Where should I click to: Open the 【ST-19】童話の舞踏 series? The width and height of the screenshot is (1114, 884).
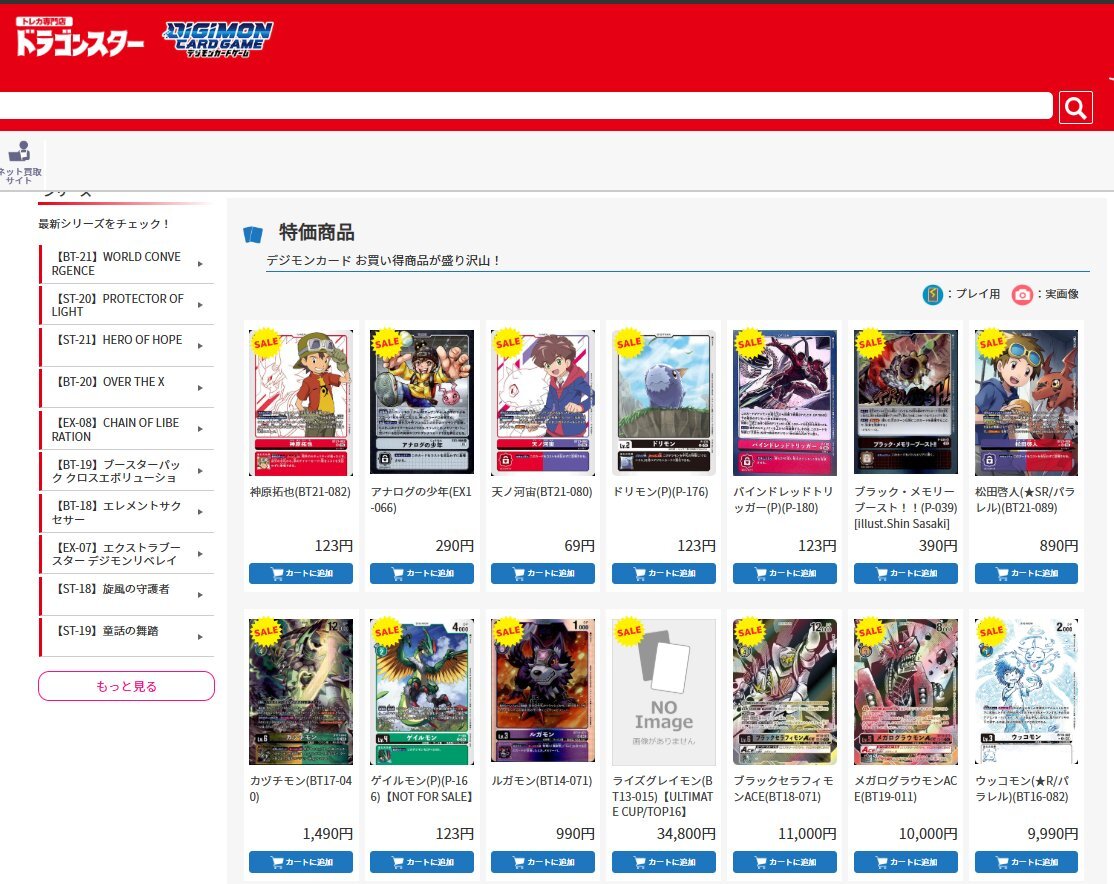[x=127, y=637]
